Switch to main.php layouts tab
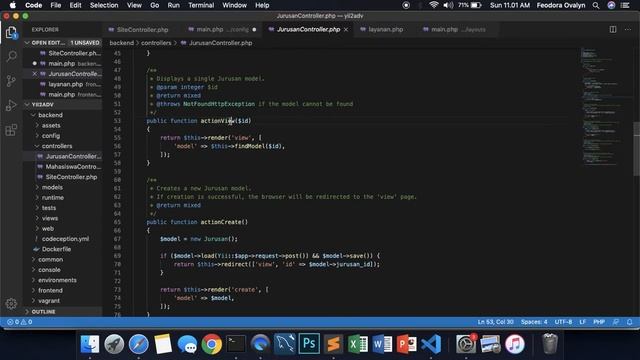 click(458, 29)
